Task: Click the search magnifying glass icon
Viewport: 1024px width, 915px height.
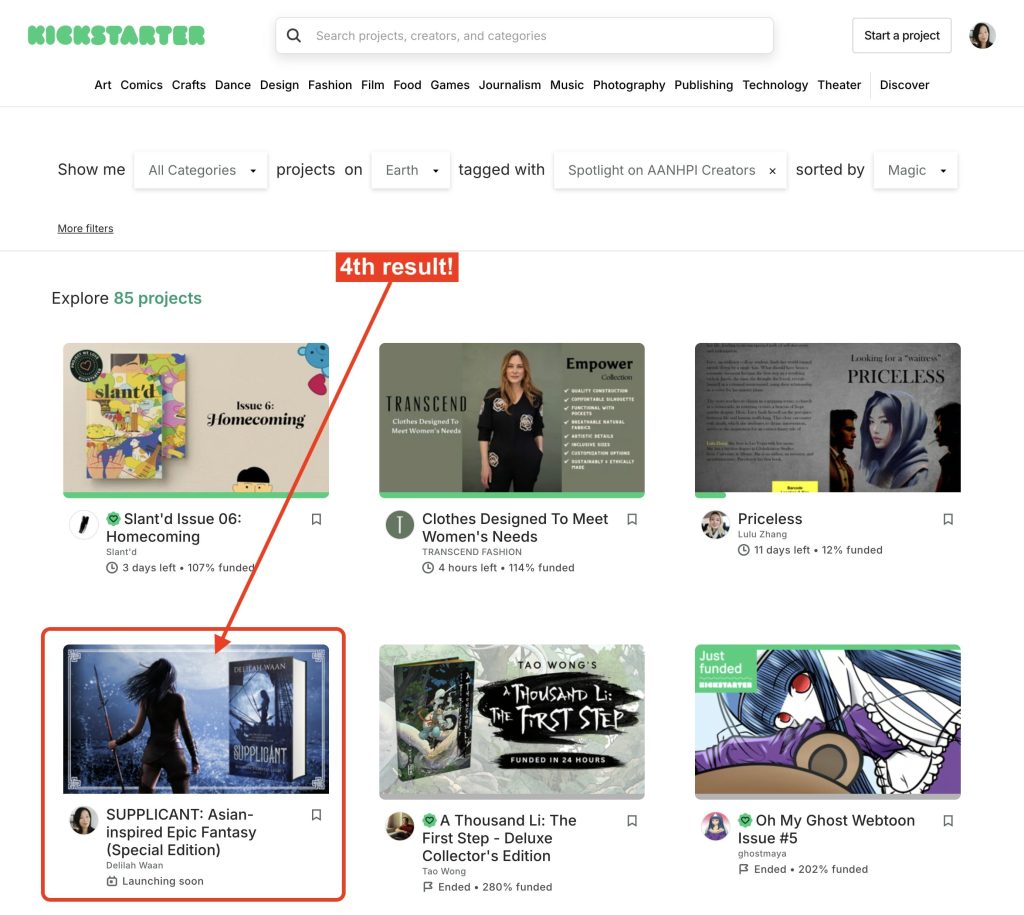Action: pos(294,35)
